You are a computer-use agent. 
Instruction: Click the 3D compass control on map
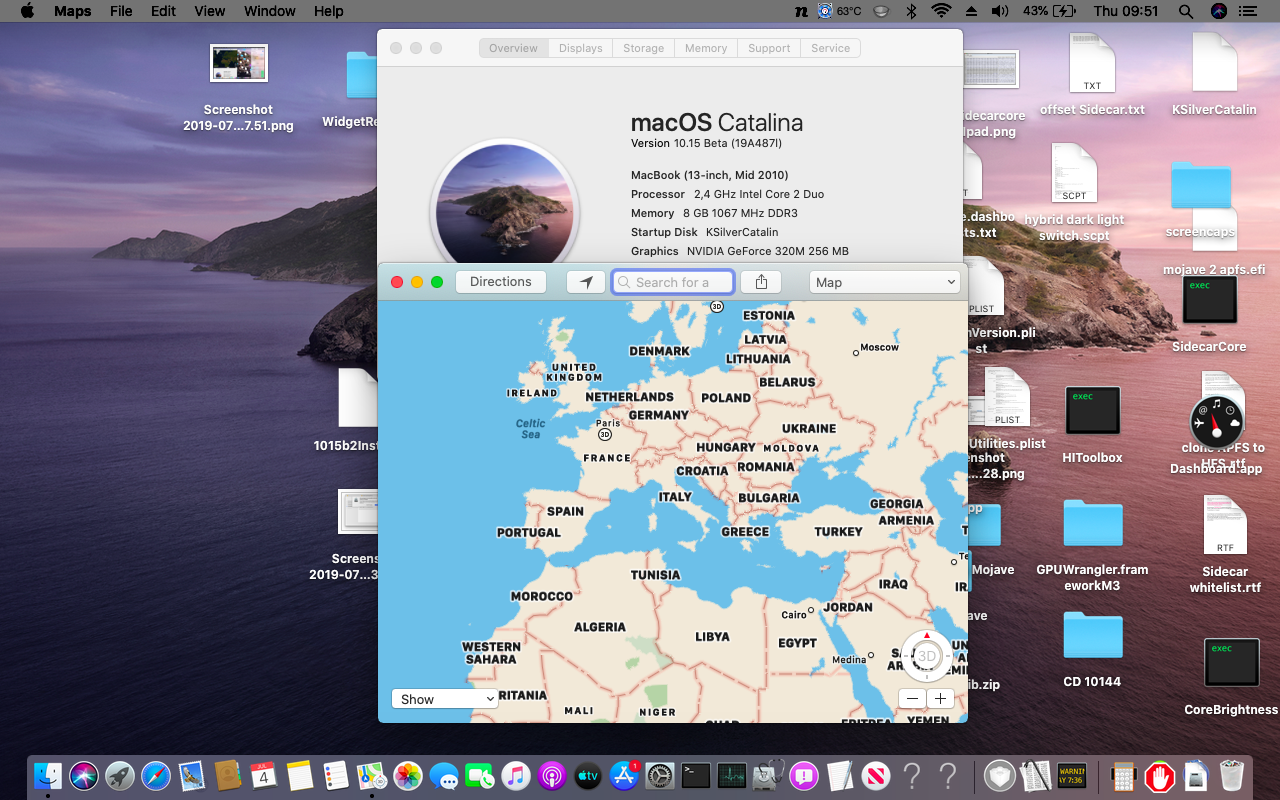pyautogui.click(x=927, y=655)
